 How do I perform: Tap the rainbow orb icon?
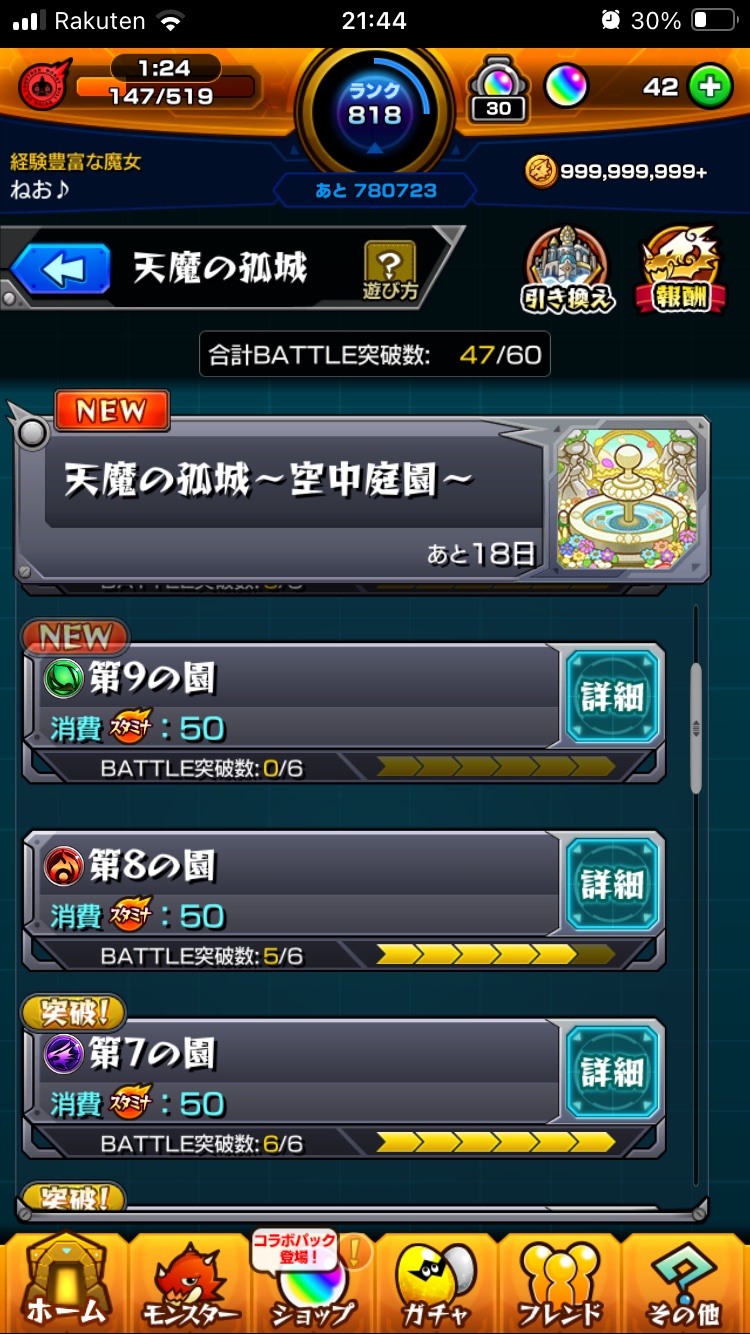566,88
